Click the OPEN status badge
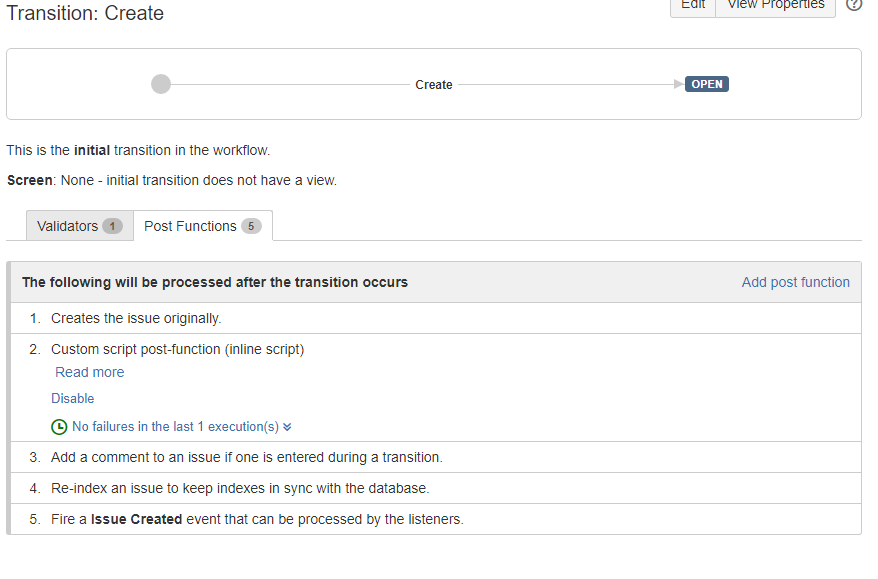The width and height of the screenshot is (878, 579). (x=707, y=84)
